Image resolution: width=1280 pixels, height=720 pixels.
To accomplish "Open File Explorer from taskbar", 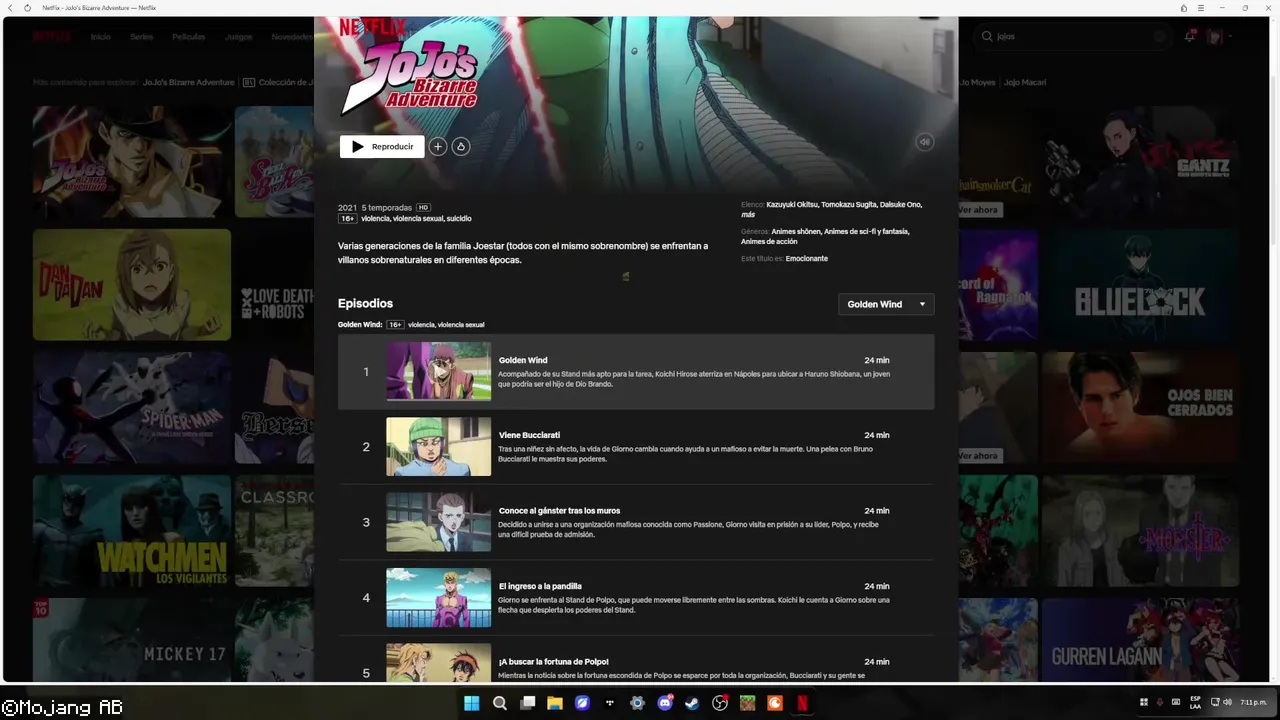I will point(555,703).
